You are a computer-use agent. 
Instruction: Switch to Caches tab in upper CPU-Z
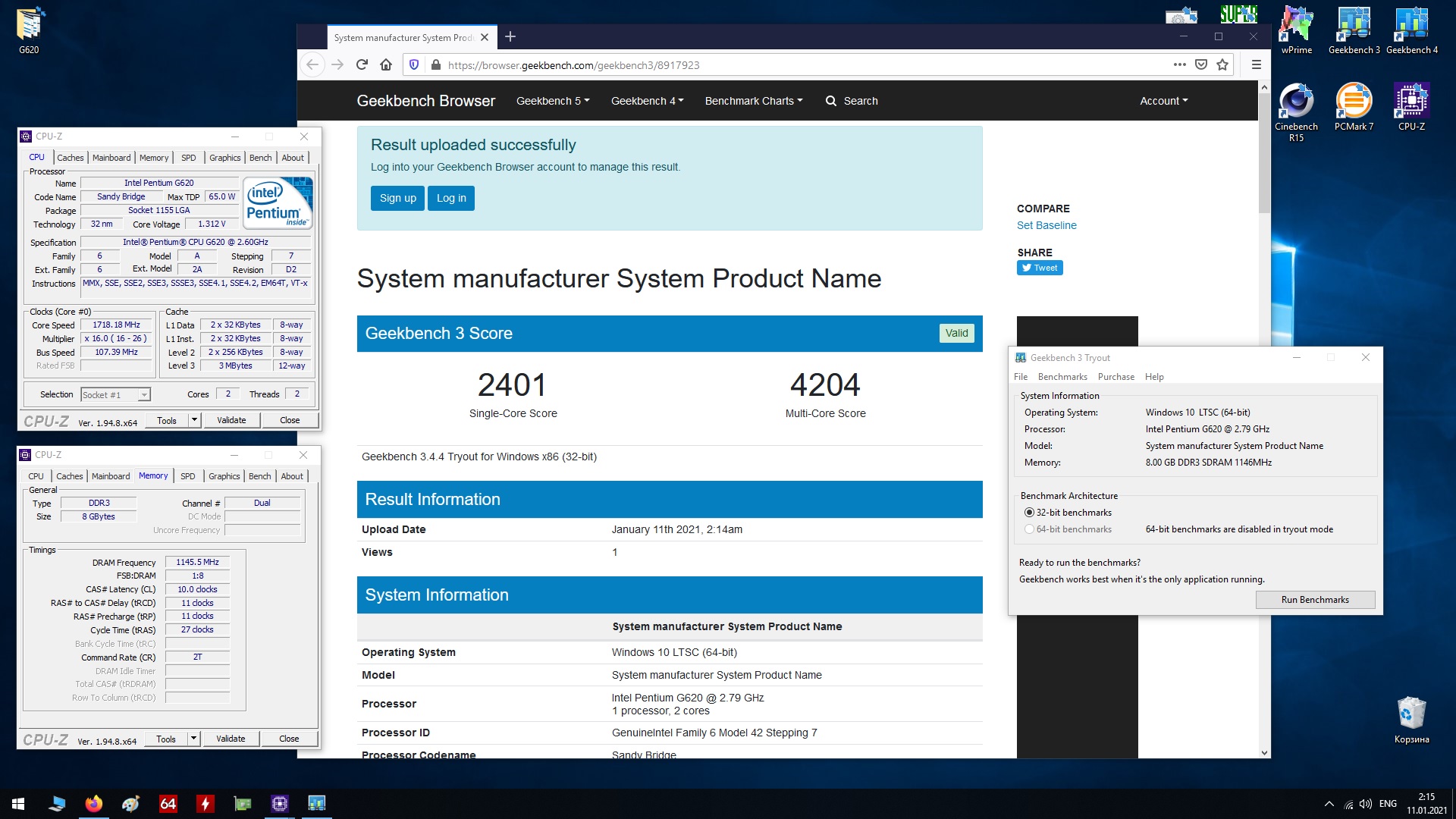pos(70,158)
